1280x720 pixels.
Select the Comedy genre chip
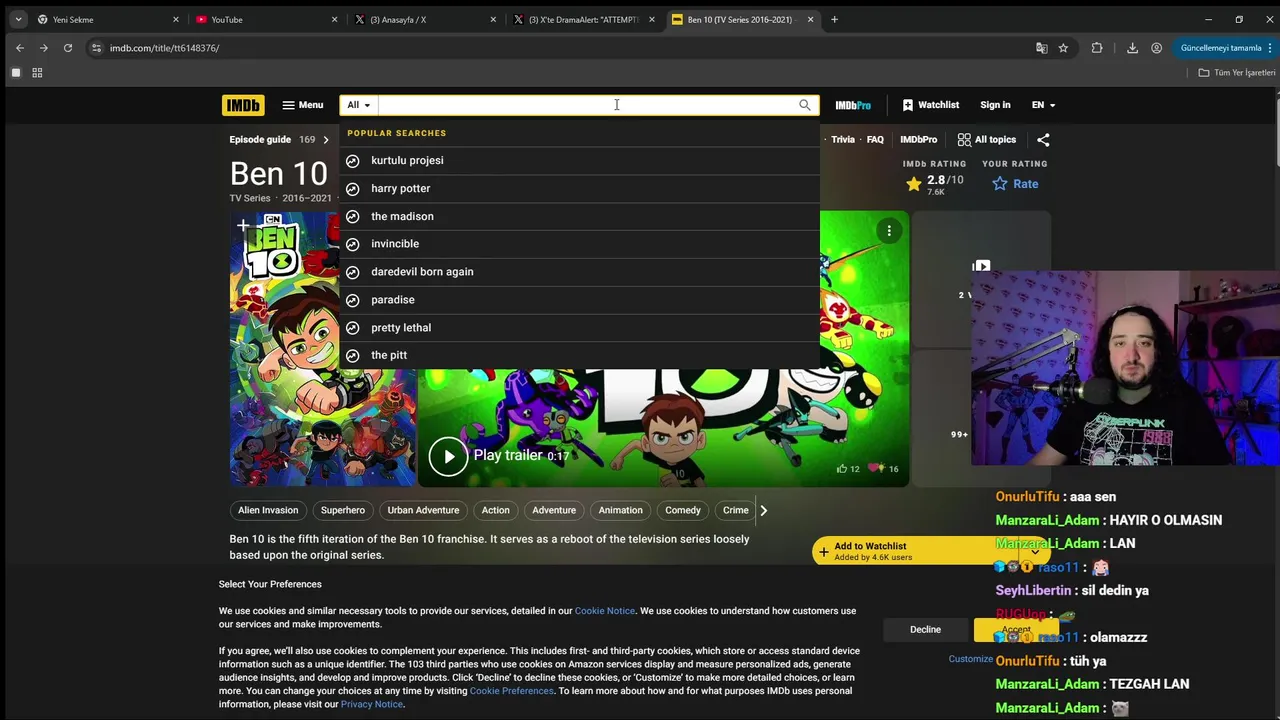683,510
